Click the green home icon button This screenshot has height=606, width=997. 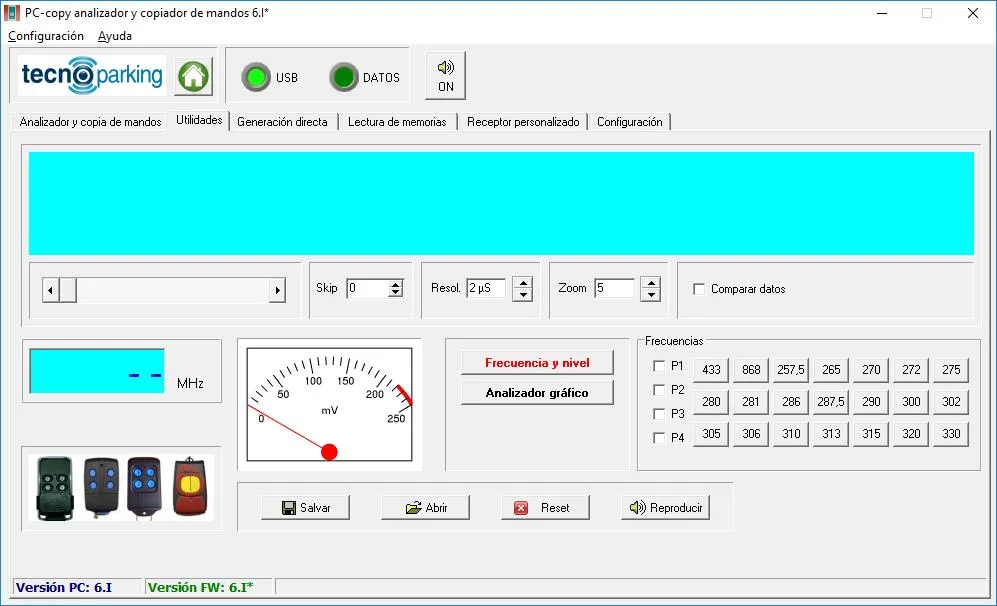193,76
